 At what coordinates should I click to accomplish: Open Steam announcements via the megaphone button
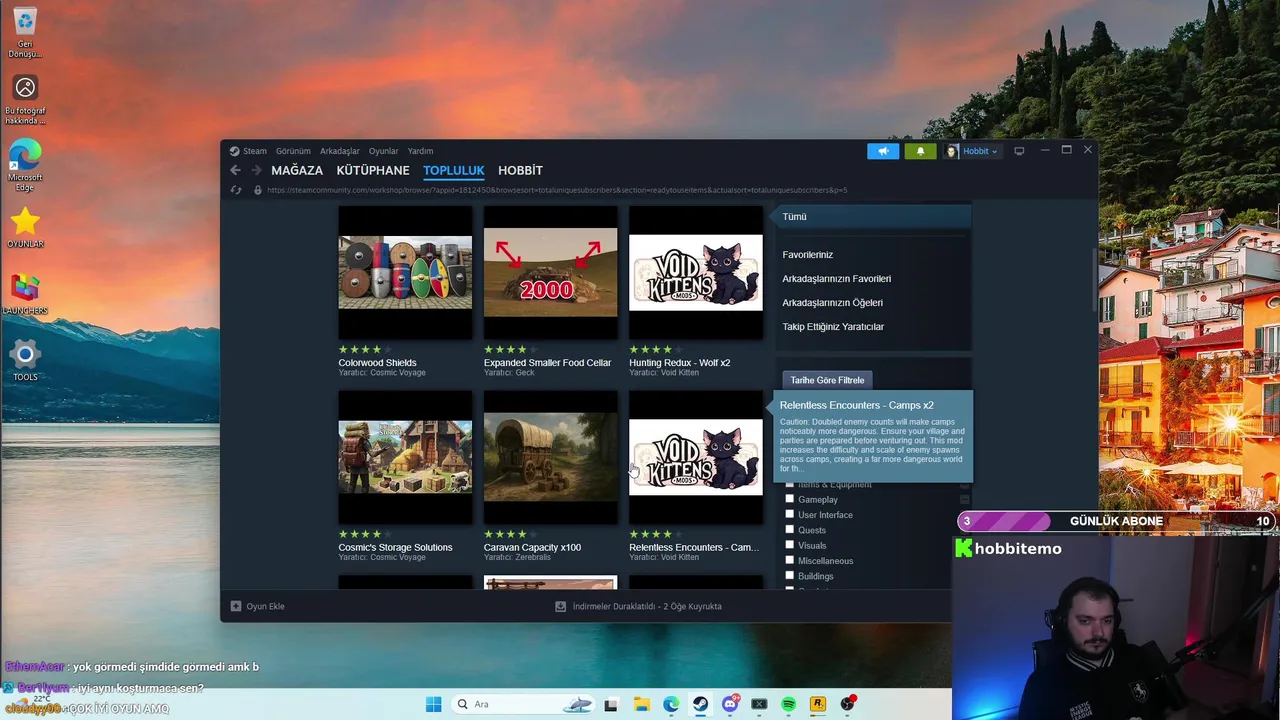tap(883, 151)
